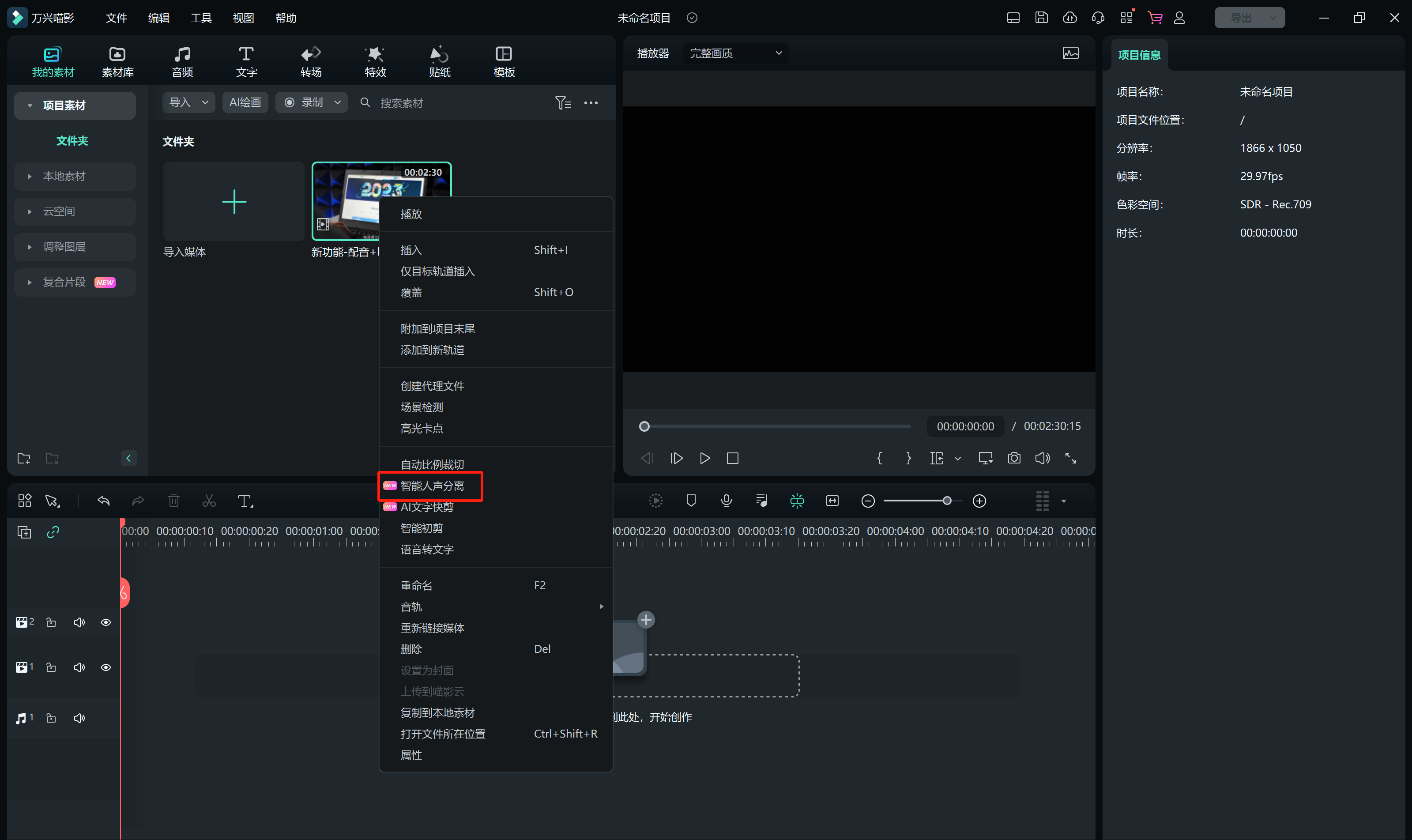Toggle lock on video track 1

[x=51, y=667]
